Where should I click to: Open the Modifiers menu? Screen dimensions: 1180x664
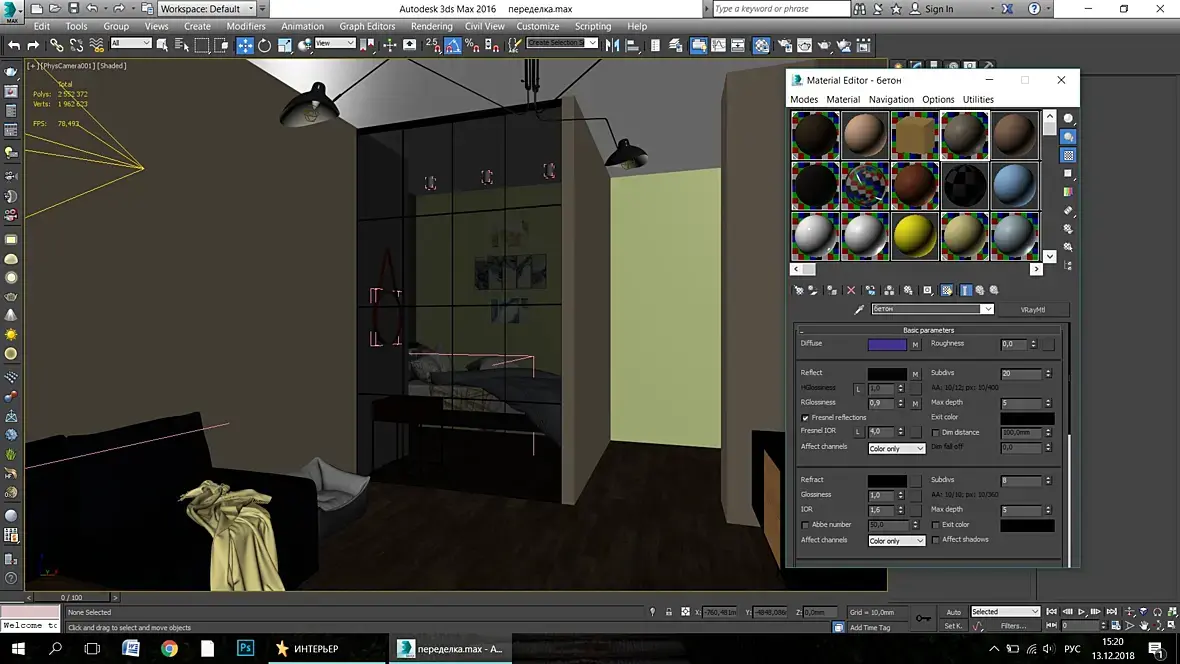pyautogui.click(x=246, y=26)
